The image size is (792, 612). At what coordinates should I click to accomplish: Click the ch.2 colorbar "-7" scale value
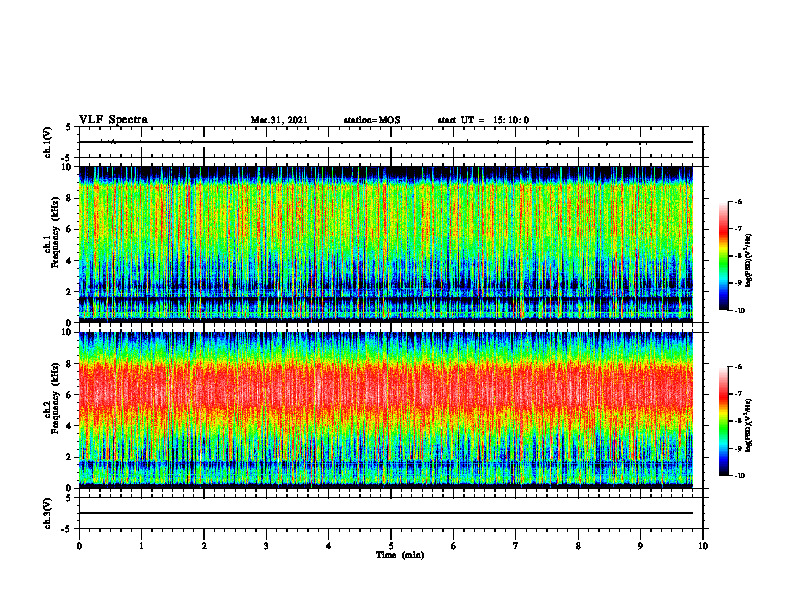pyautogui.click(x=738, y=394)
